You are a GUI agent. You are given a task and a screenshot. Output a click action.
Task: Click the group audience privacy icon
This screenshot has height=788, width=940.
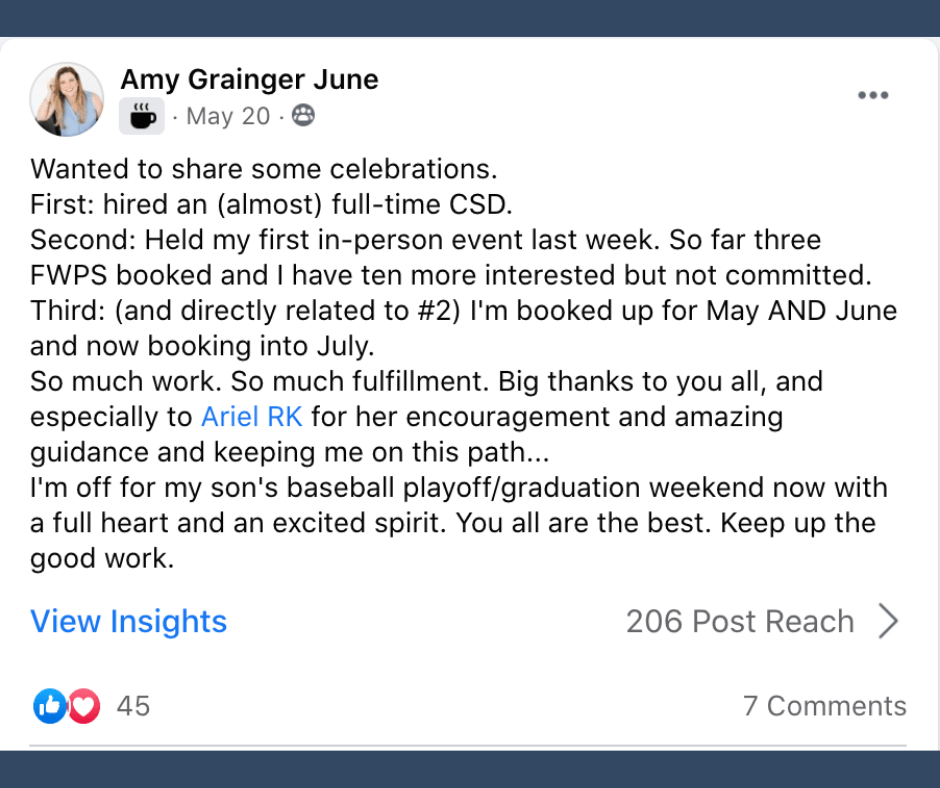(303, 115)
